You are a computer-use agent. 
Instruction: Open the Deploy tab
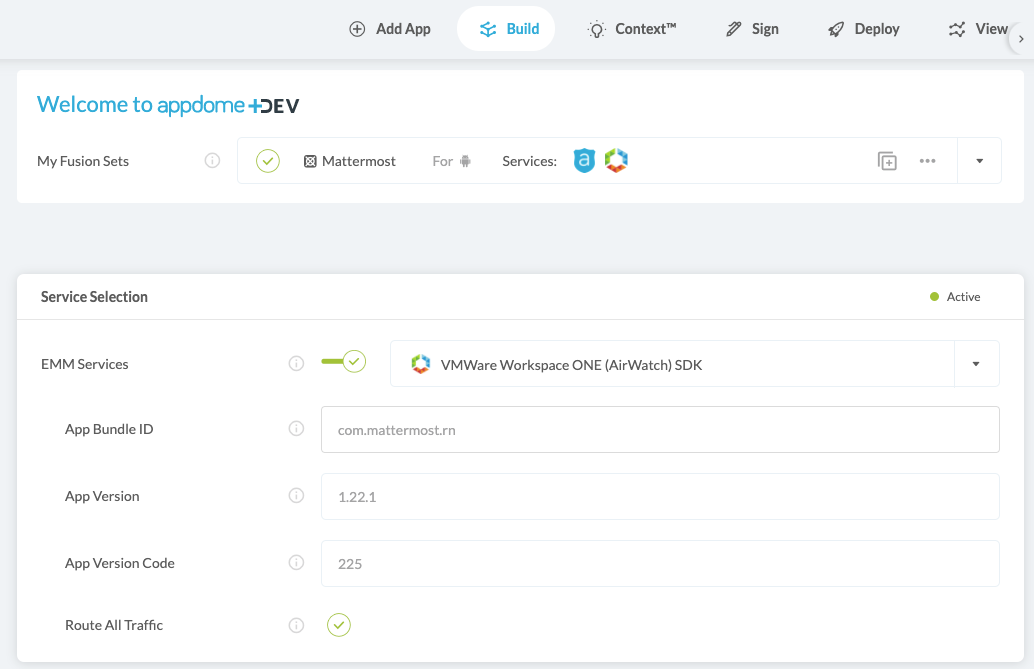coord(864,29)
